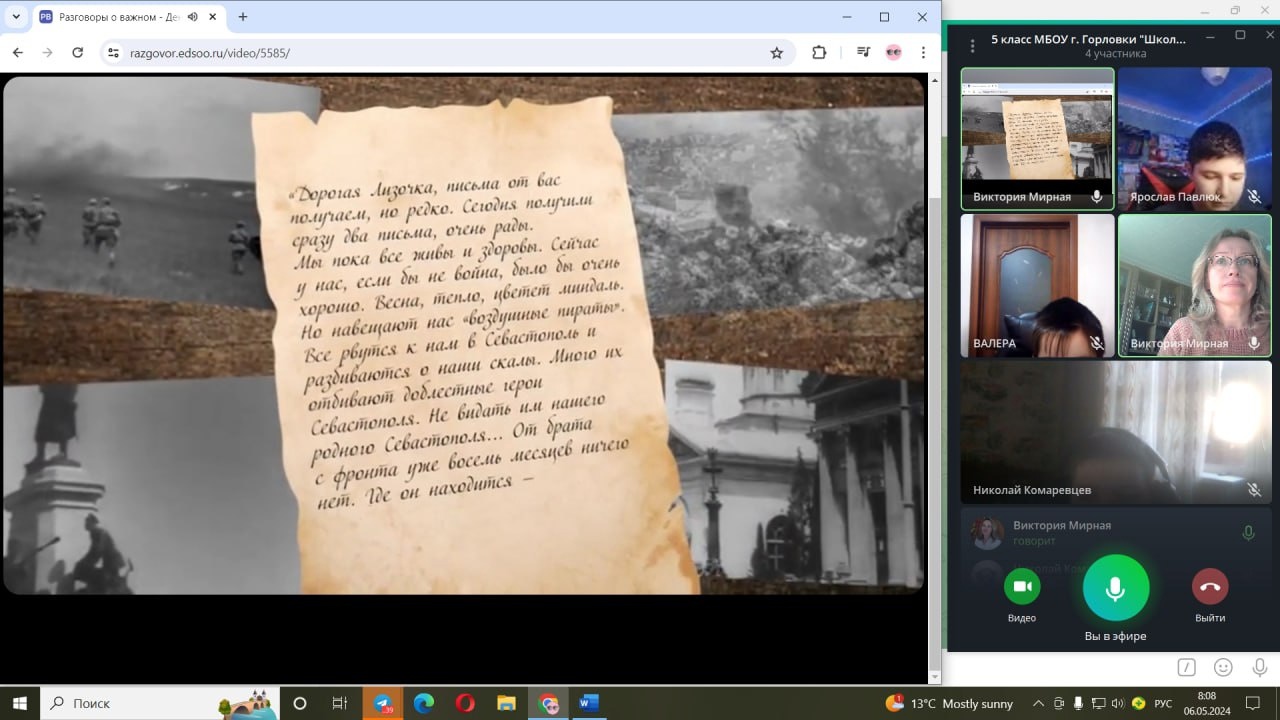Toggle the "Вы в эфире" microphone button
Screen dimensions: 1280x720
point(1116,588)
